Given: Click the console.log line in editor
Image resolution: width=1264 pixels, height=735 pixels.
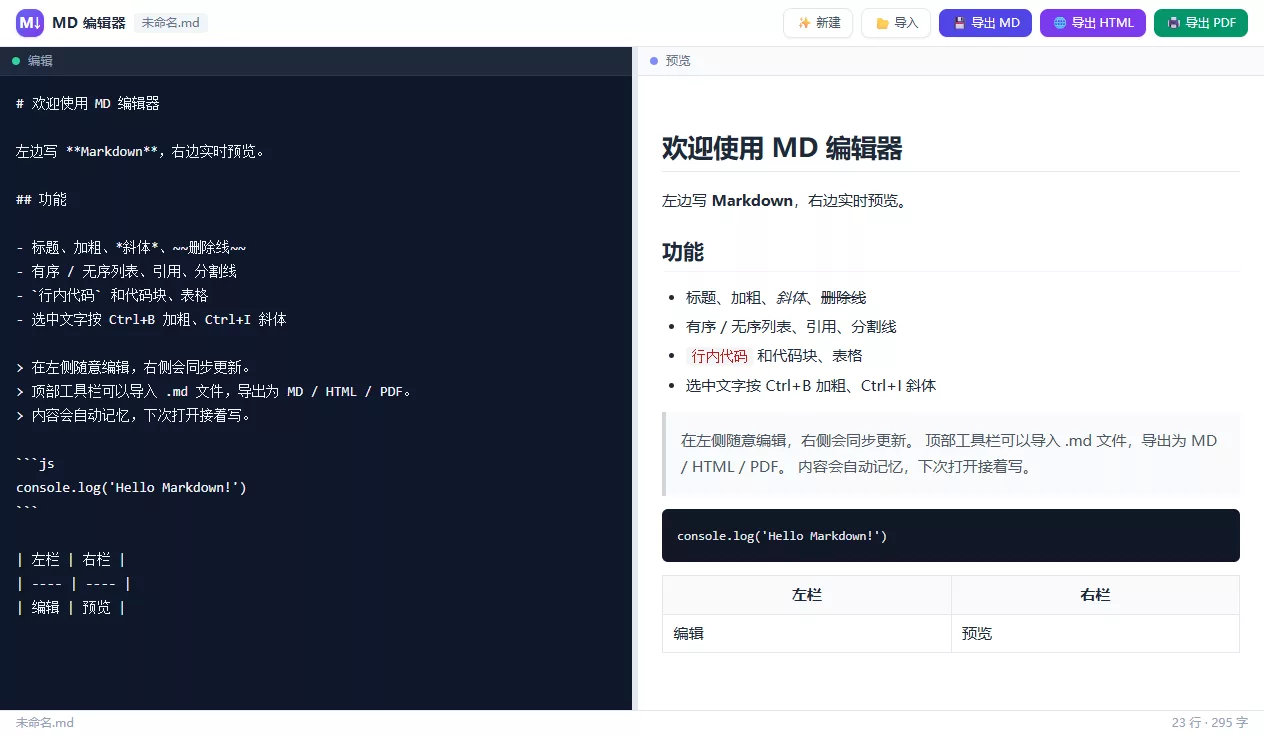Looking at the screenshot, I should [131, 487].
